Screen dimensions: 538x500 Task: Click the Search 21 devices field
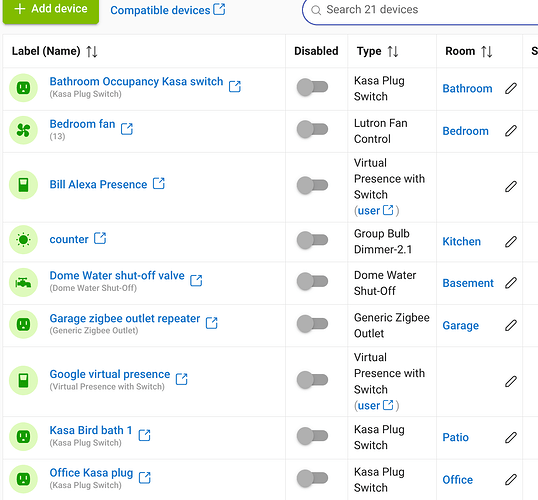422,10
